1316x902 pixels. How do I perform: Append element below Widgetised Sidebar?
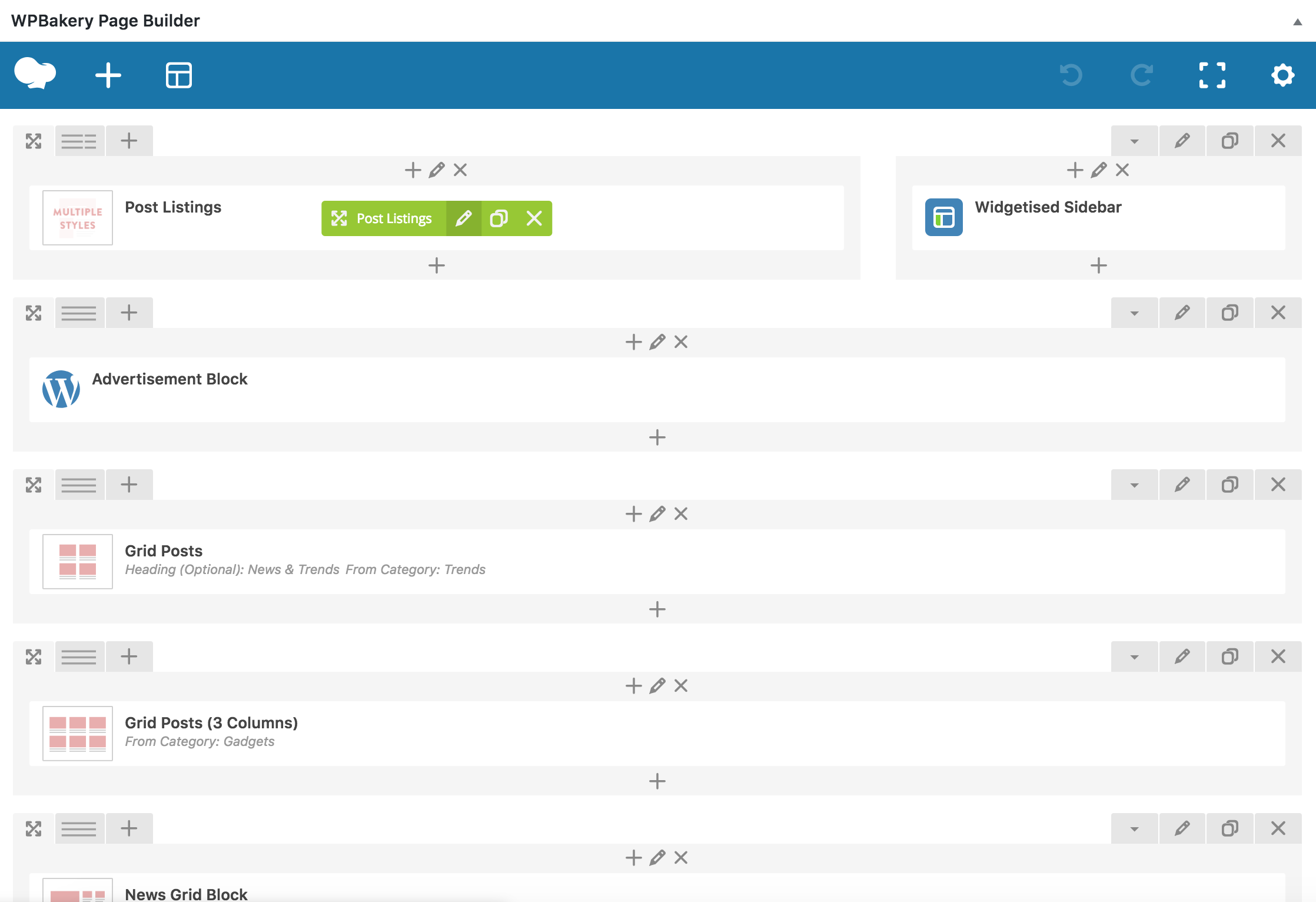tap(1099, 266)
